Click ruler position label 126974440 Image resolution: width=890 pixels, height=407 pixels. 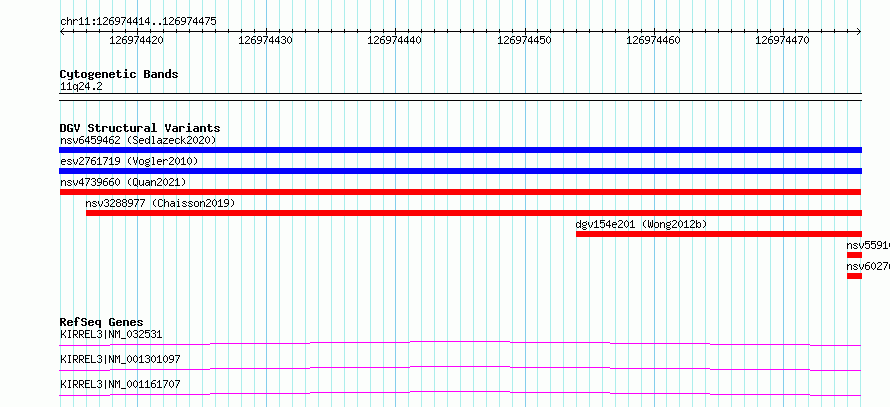pyautogui.click(x=395, y=40)
